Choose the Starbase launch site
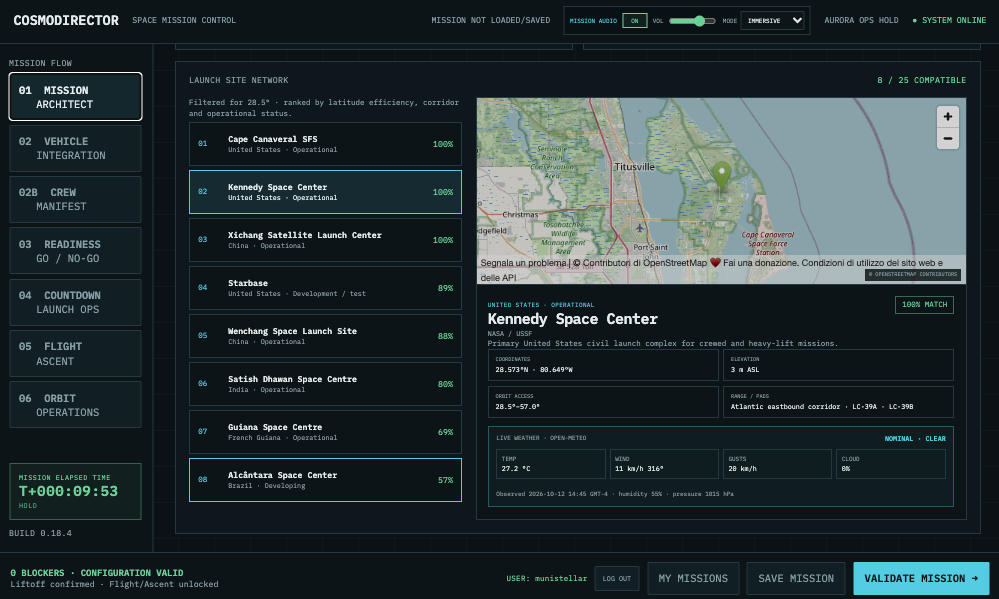Screen dimensions: 999x599 [325, 288]
